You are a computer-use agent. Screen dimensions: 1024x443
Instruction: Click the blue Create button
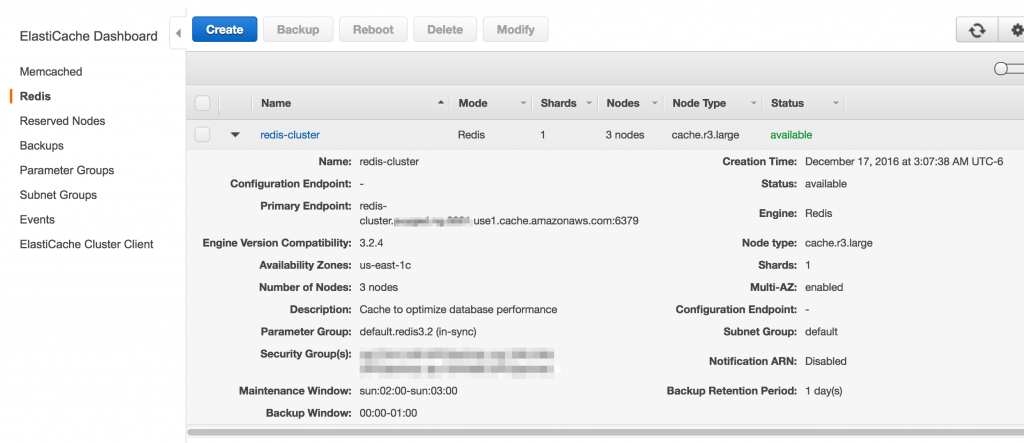[225, 29]
